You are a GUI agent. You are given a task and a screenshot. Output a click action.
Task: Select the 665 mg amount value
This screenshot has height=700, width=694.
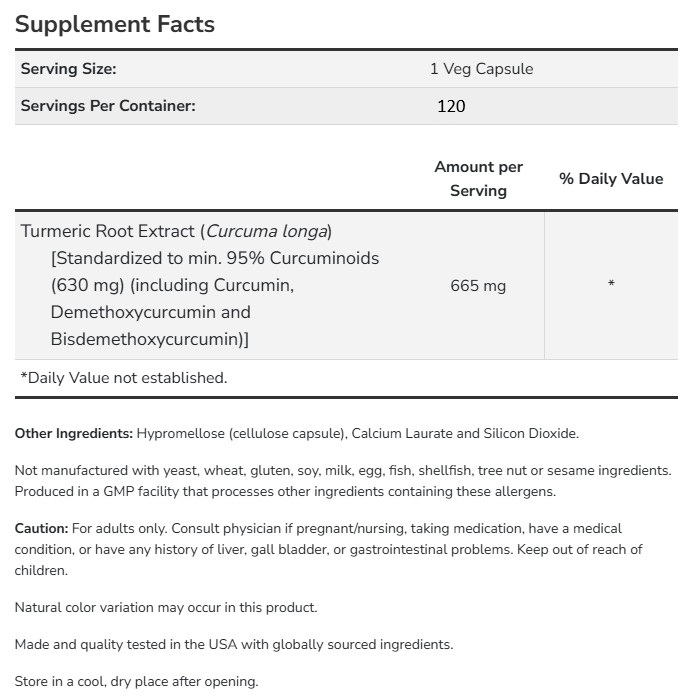(478, 285)
